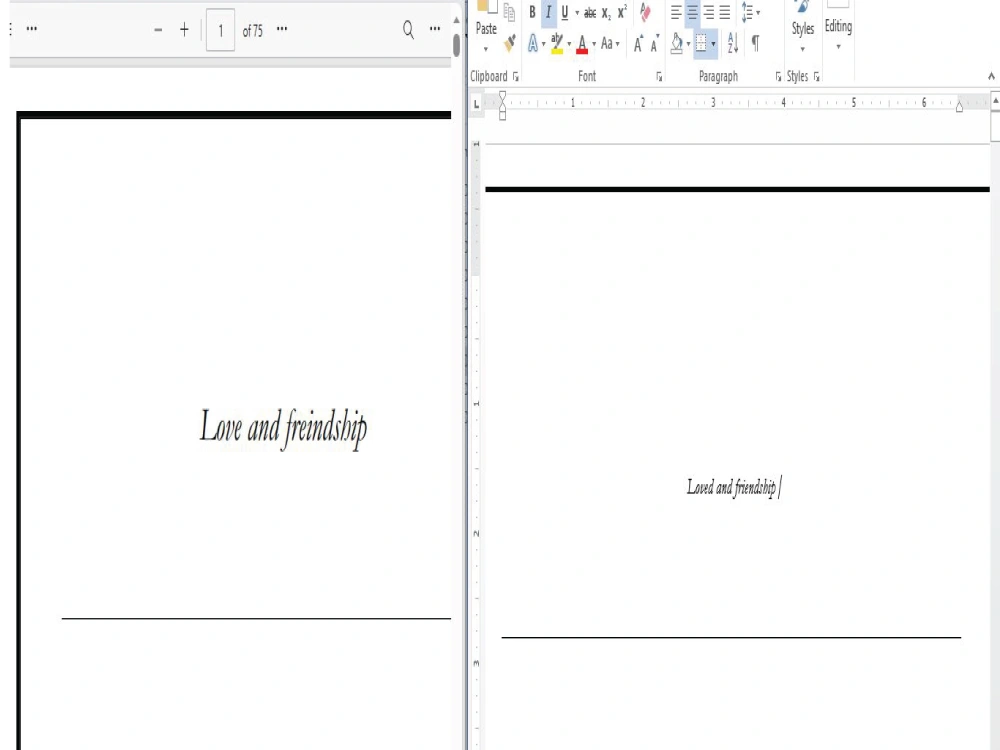Show or hide paragraph marks

click(x=755, y=43)
